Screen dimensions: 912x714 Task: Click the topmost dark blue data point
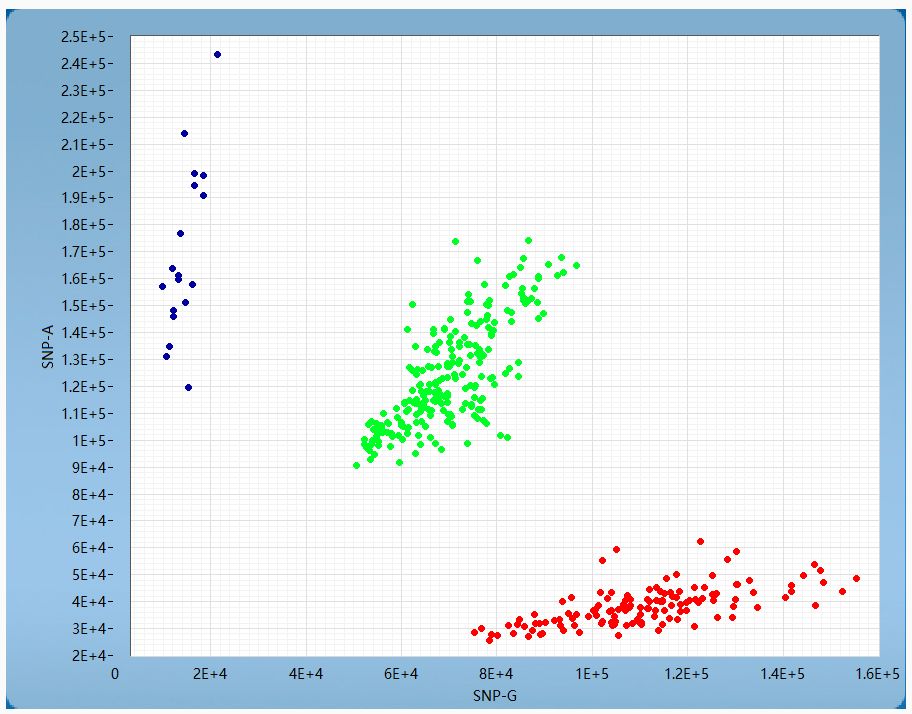[x=217, y=54]
